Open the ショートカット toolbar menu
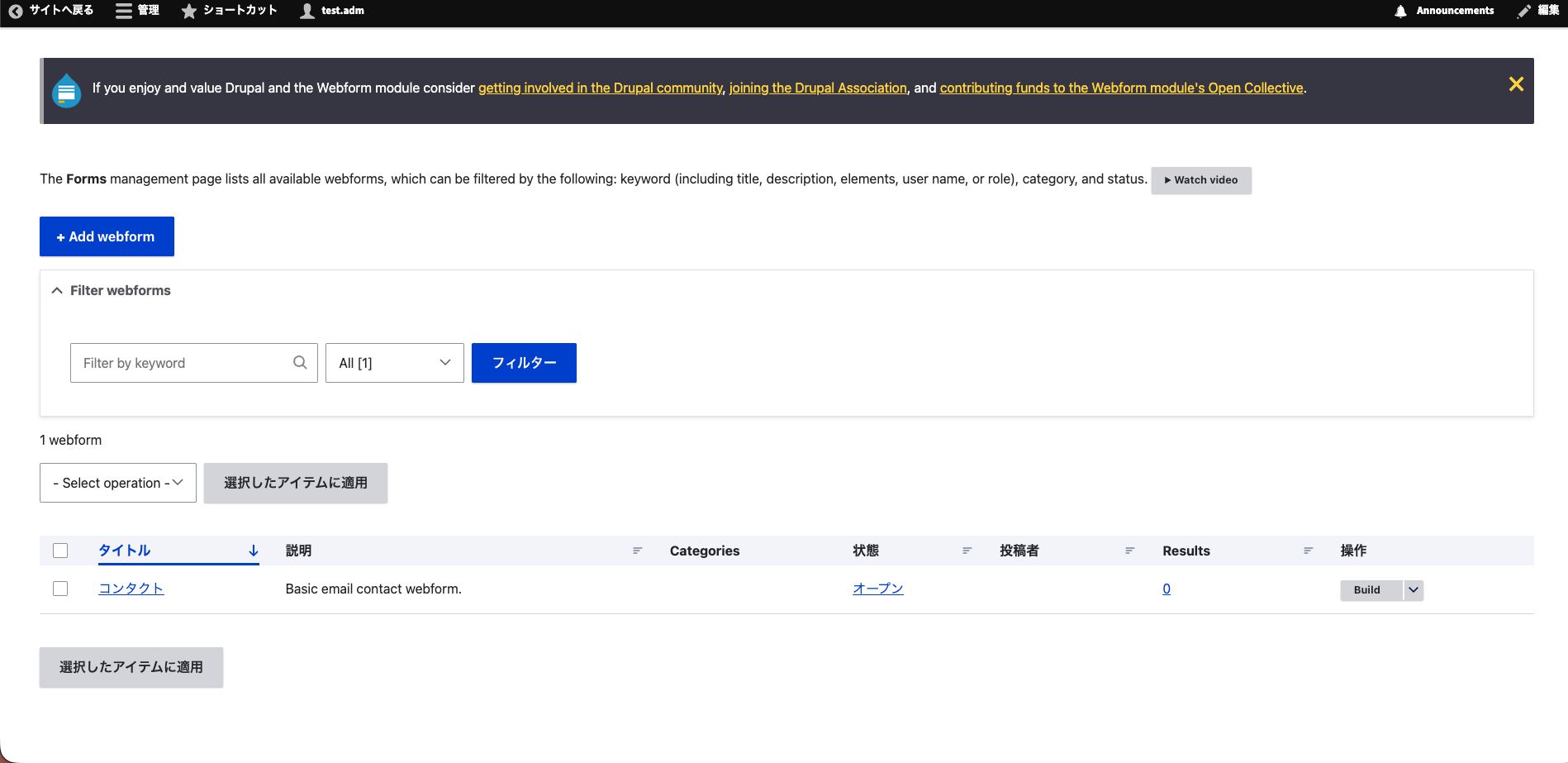Viewport: 1568px width, 763px height. (x=230, y=11)
